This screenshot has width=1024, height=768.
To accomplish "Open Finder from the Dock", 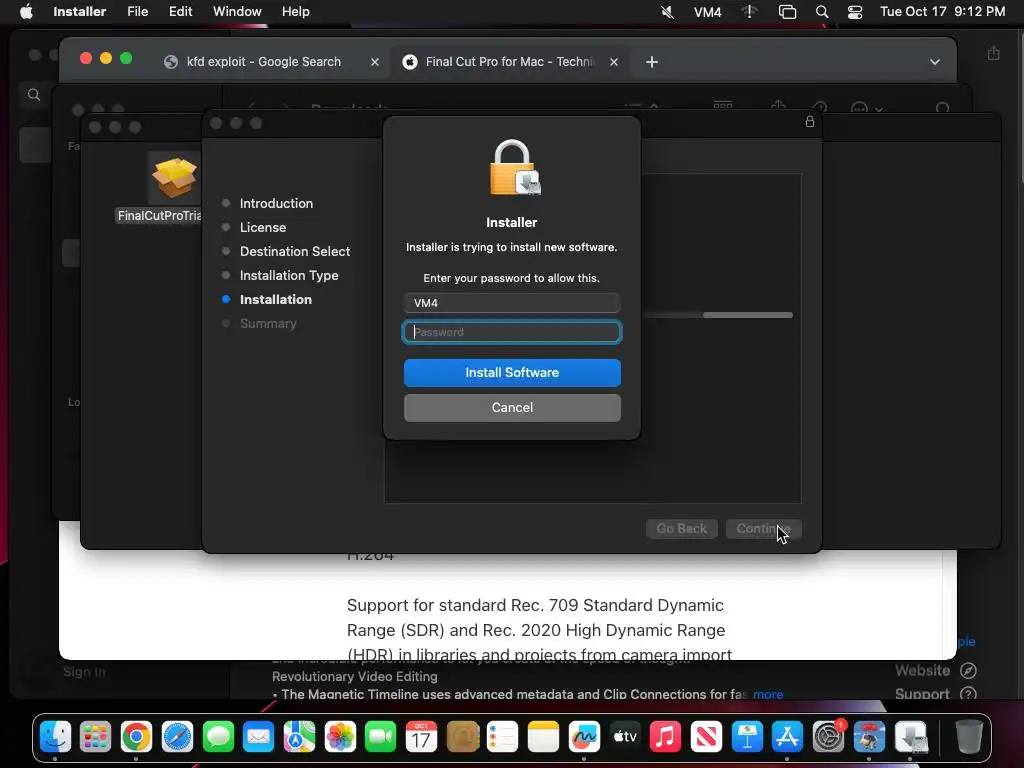I will [55, 737].
